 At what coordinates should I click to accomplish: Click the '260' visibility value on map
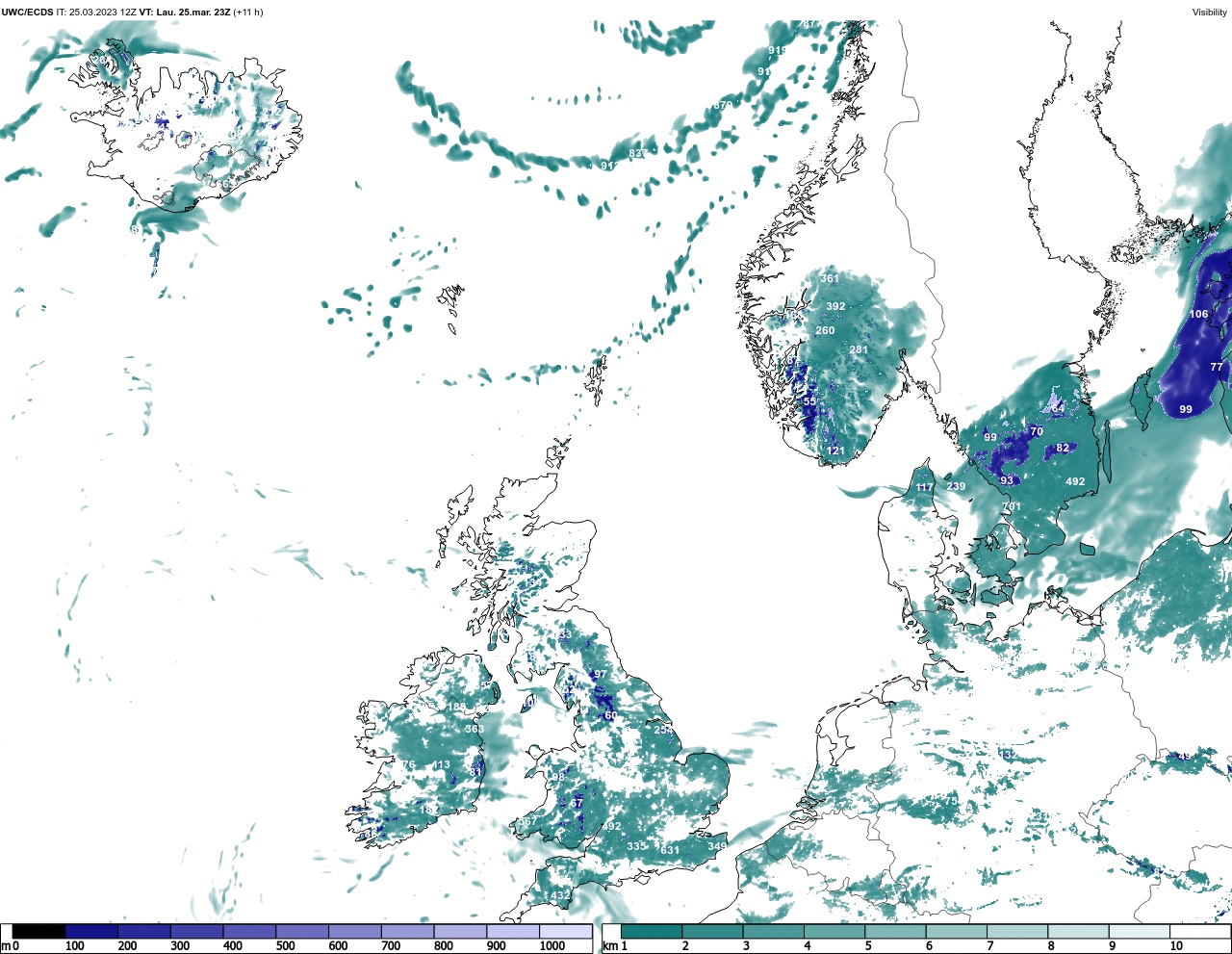825,330
